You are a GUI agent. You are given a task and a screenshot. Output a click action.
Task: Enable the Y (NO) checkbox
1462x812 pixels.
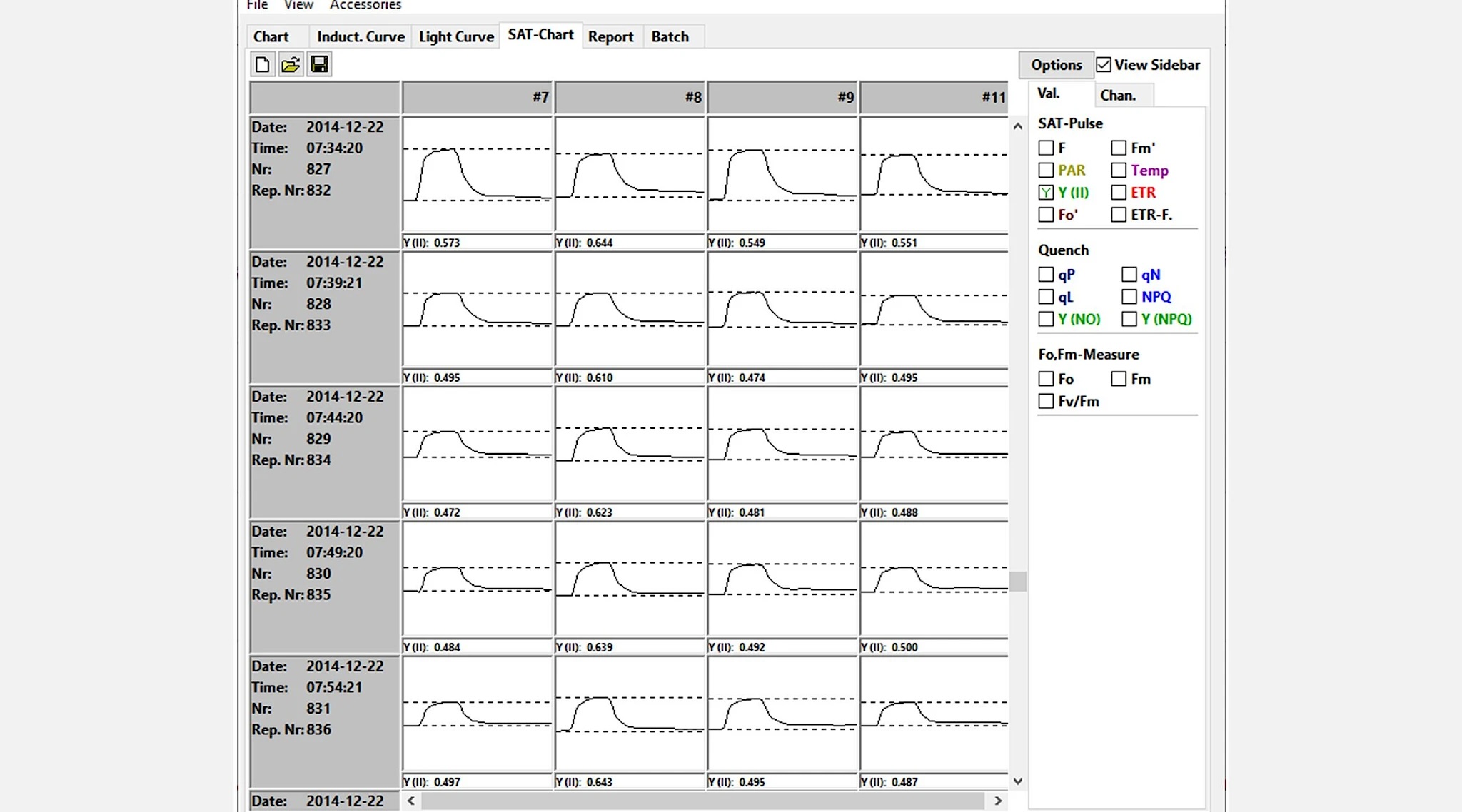[1046, 318]
